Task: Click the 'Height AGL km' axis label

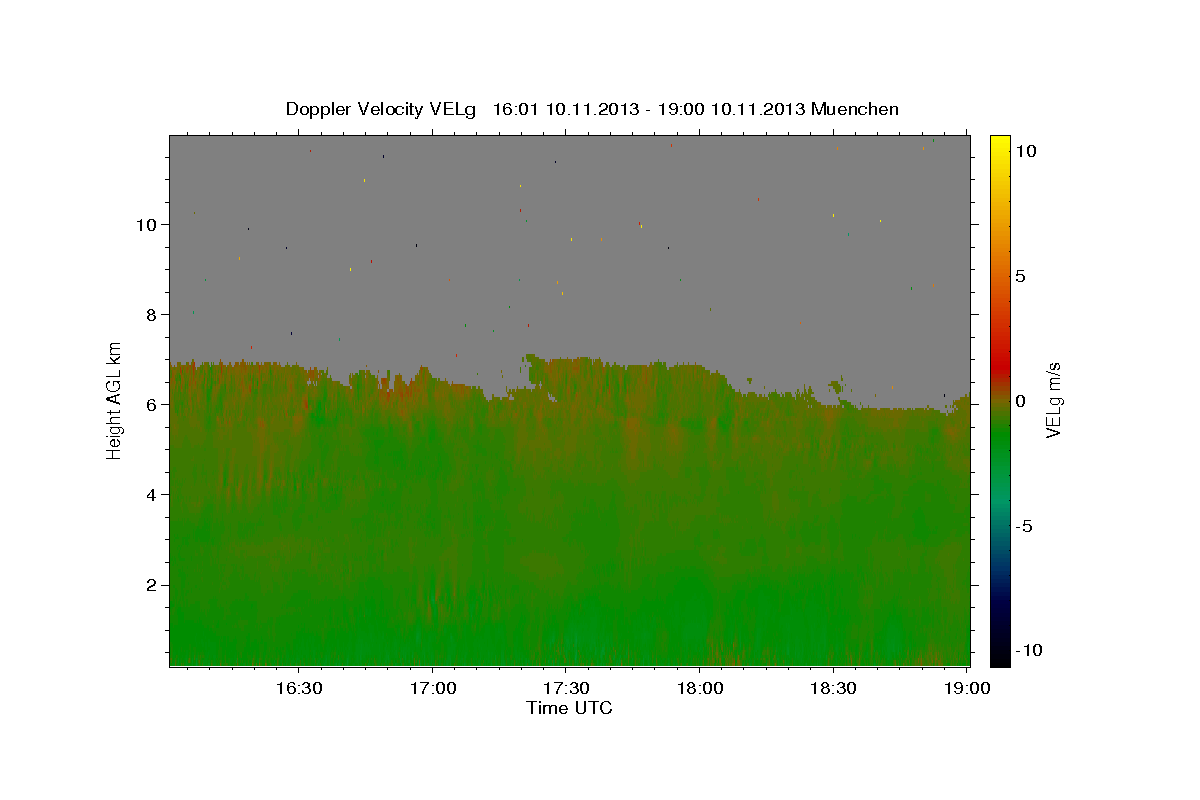Action: [x=115, y=400]
